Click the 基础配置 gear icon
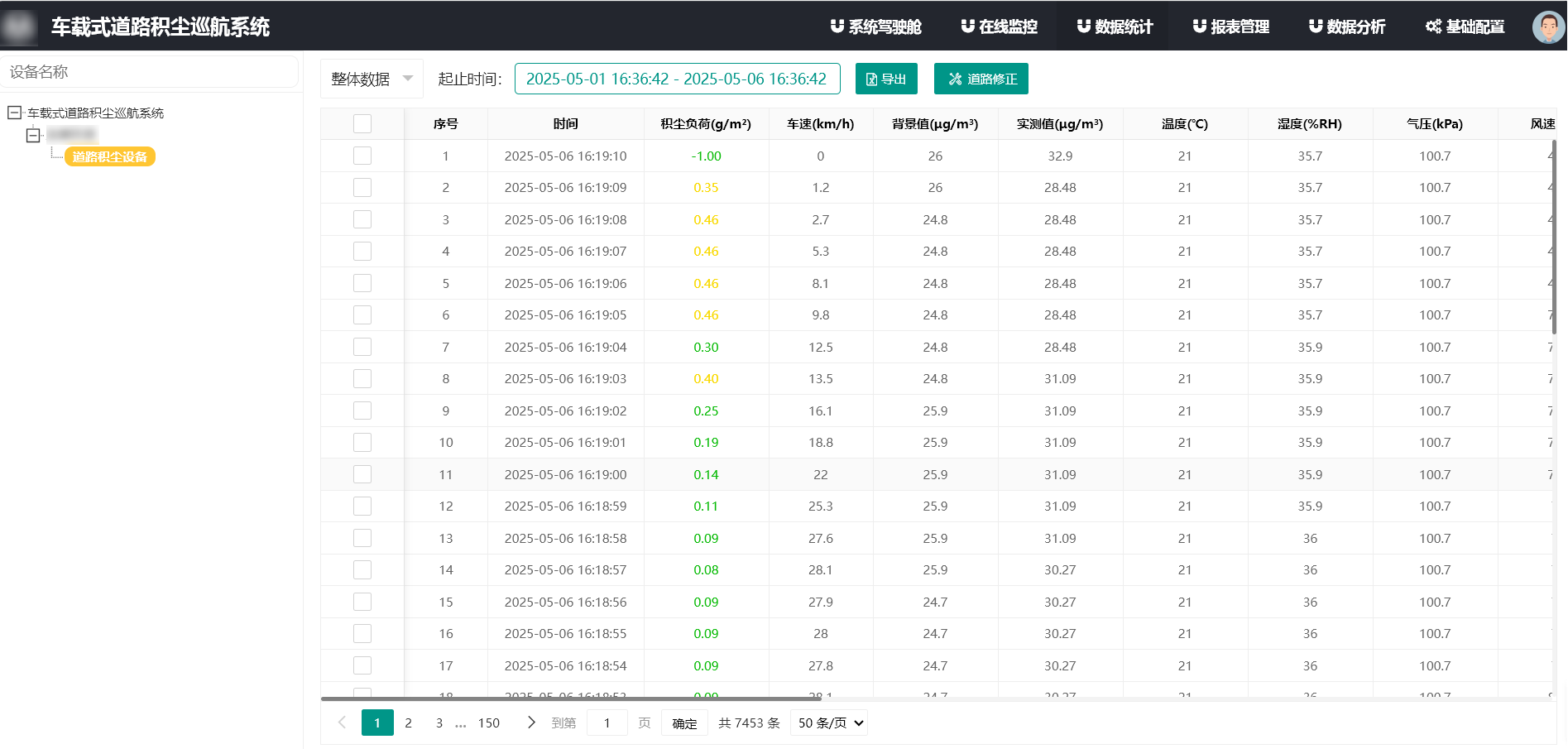The image size is (1568, 749). point(1433,26)
